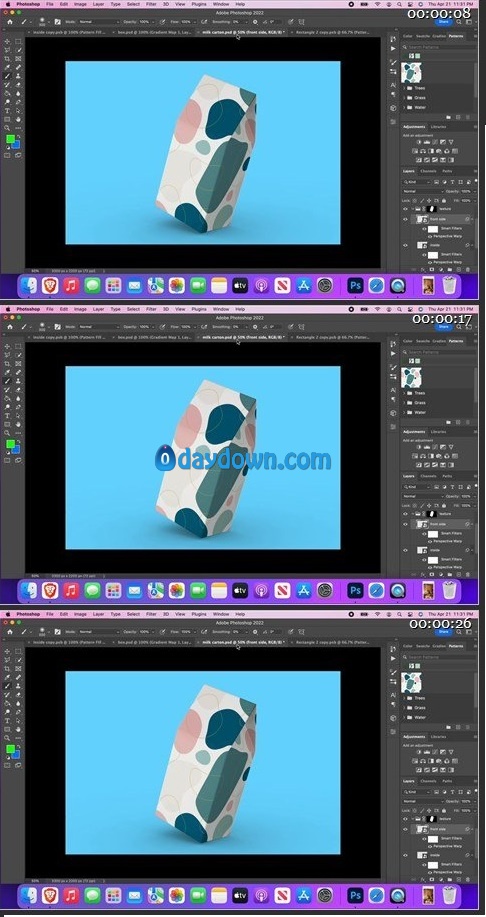The height and width of the screenshot is (917, 486).
Task: Open Photoshop from the Dock under the 00:00:08 frame
Action: coord(355,285)
